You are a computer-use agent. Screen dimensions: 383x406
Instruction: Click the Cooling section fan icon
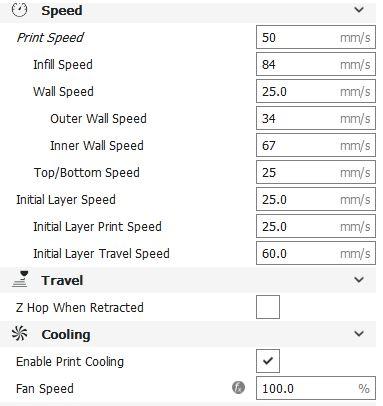tap(20, 334)
